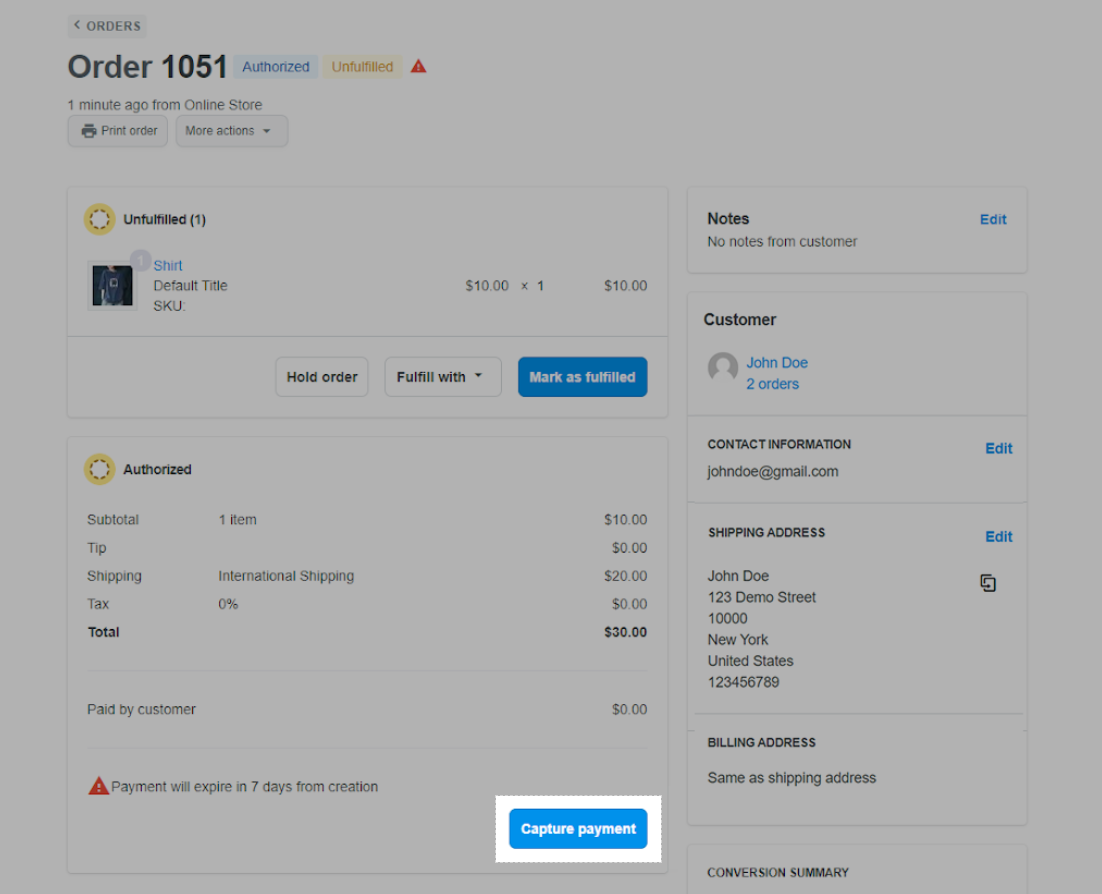Open John Doe customer profile link
Screen dimensions: 1102x894
click(x=776, y=362)
